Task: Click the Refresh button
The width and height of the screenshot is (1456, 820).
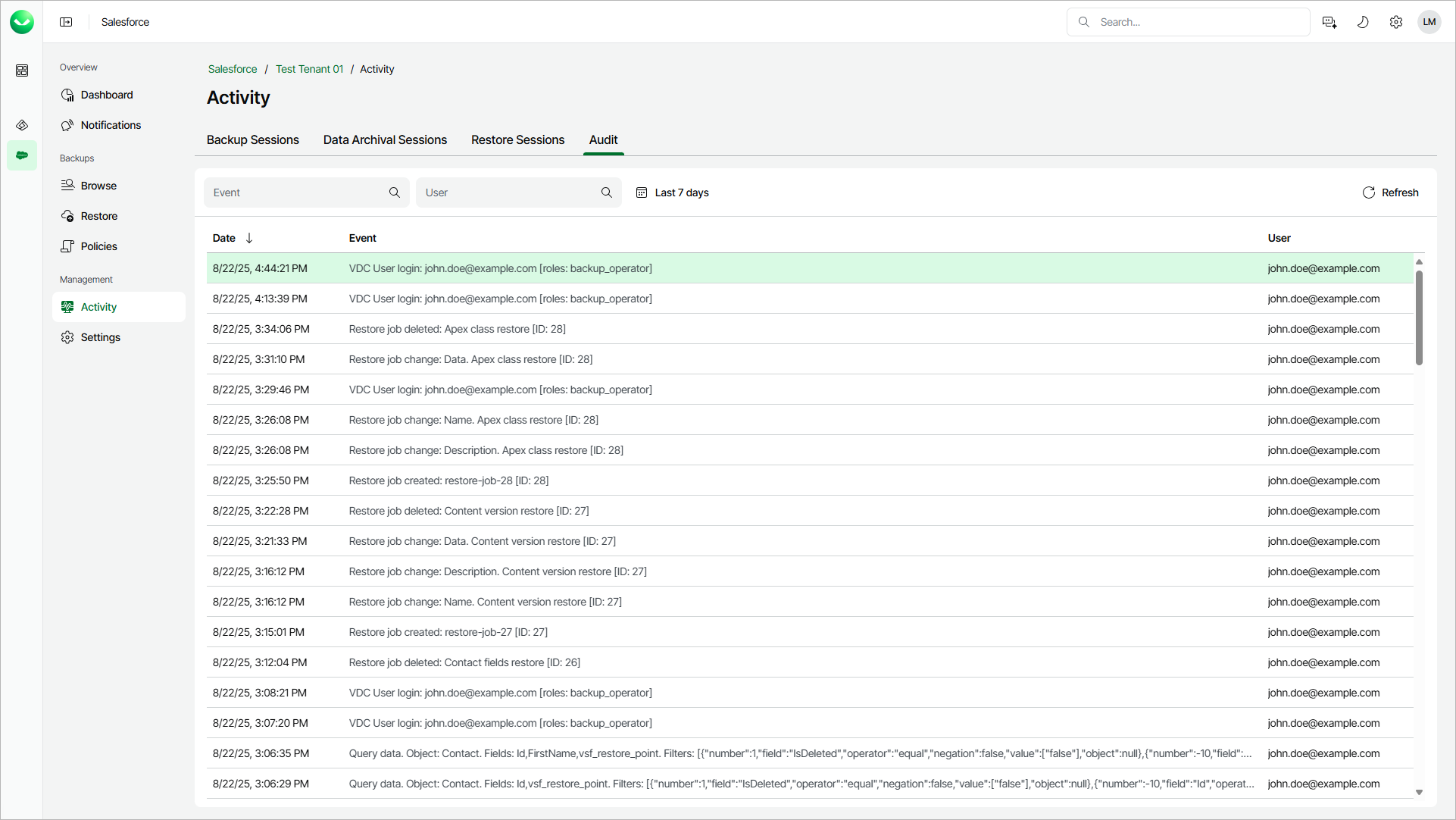Action: [1391, 192]
